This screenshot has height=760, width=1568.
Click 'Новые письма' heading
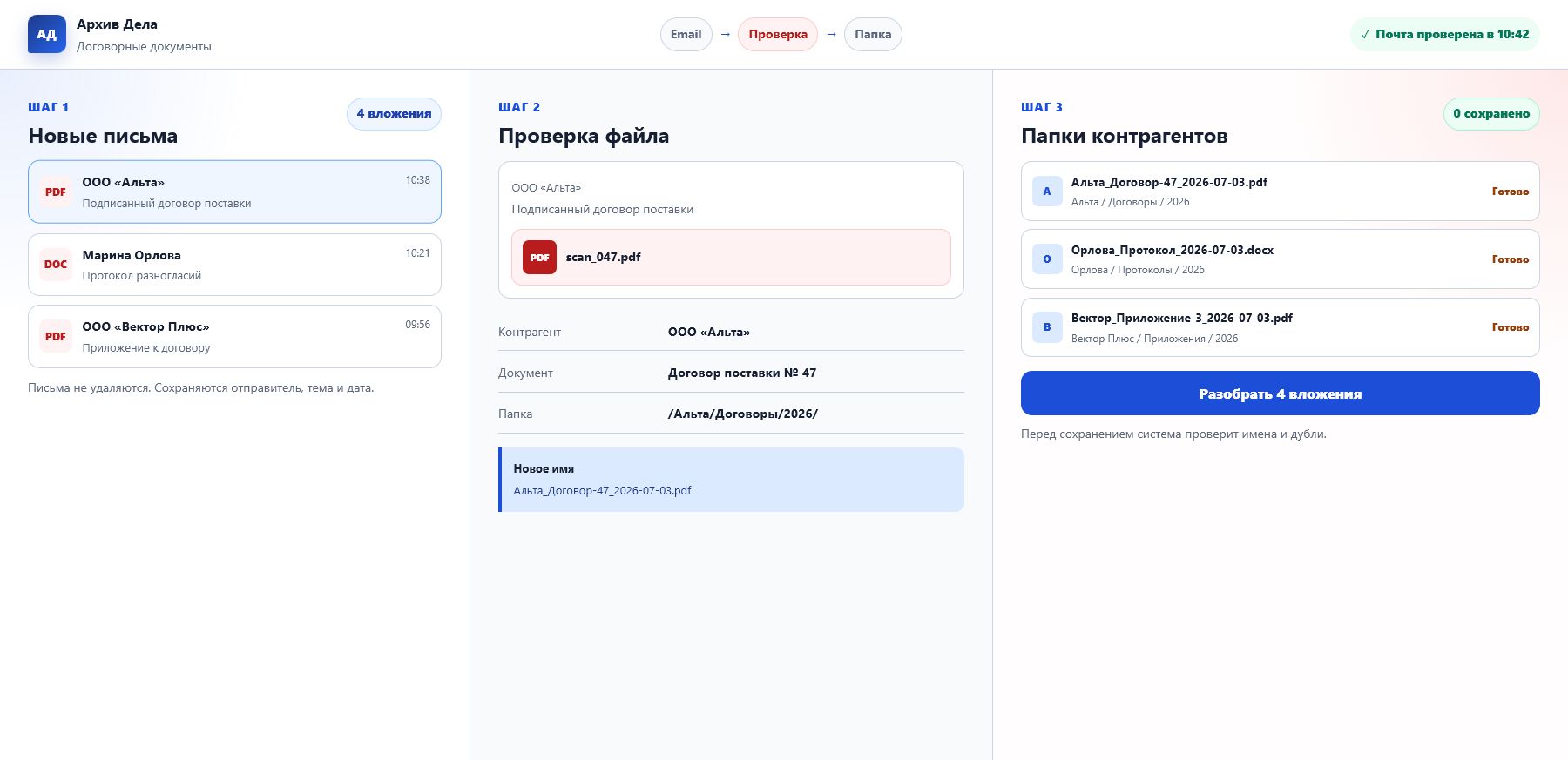[x=103, y=137]
